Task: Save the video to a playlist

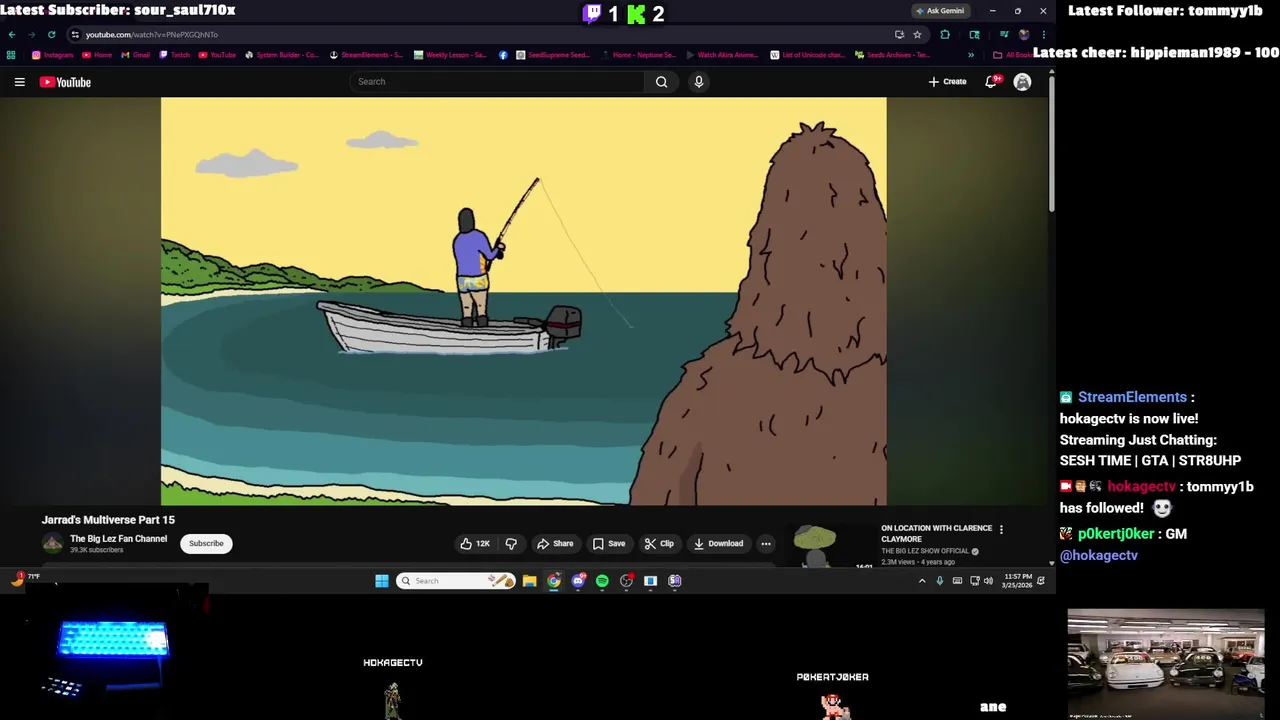Action: [609, 544]
